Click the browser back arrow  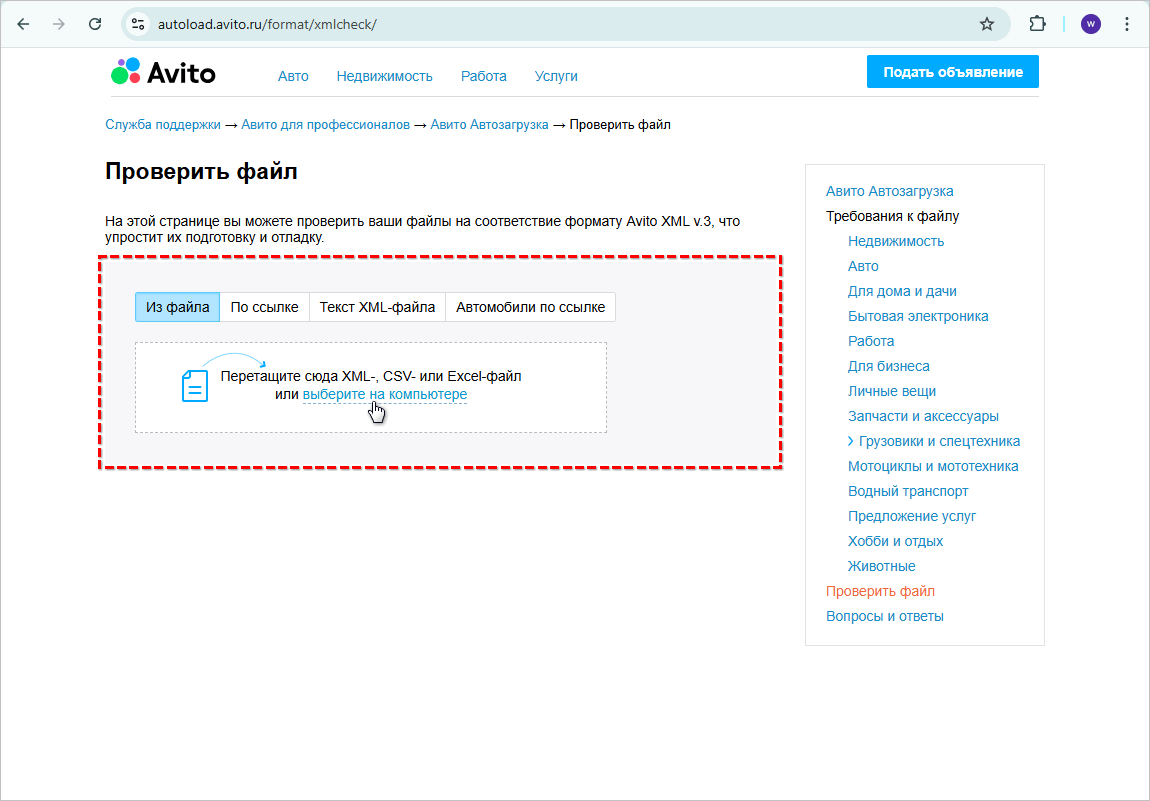pyautogui.click(x=23, y=24)
